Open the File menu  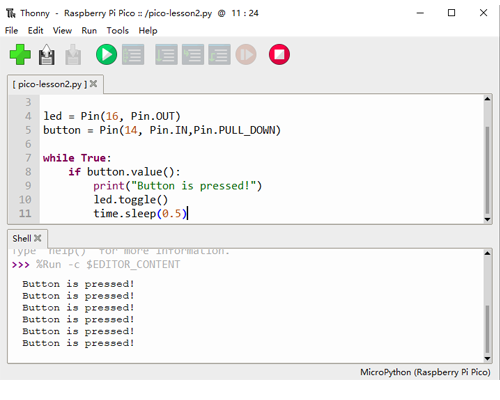pos(11,31)
